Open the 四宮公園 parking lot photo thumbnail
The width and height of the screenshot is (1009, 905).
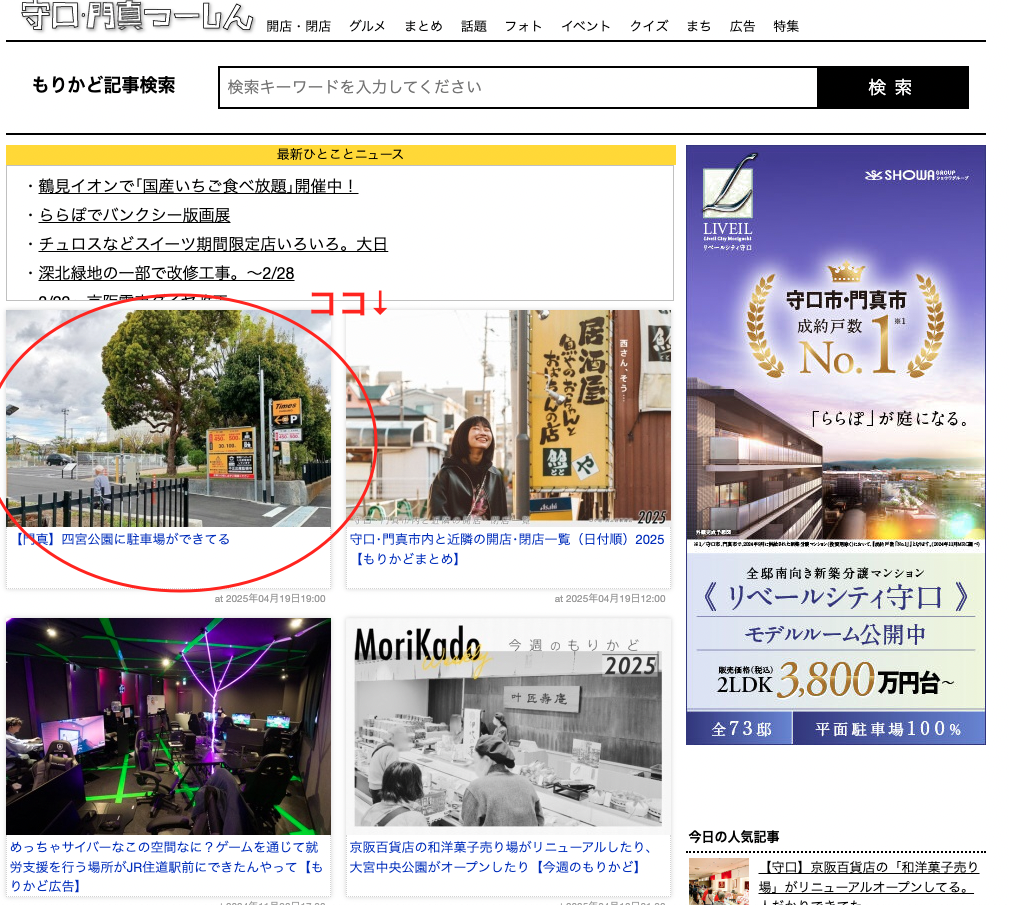tap(169, 418)
